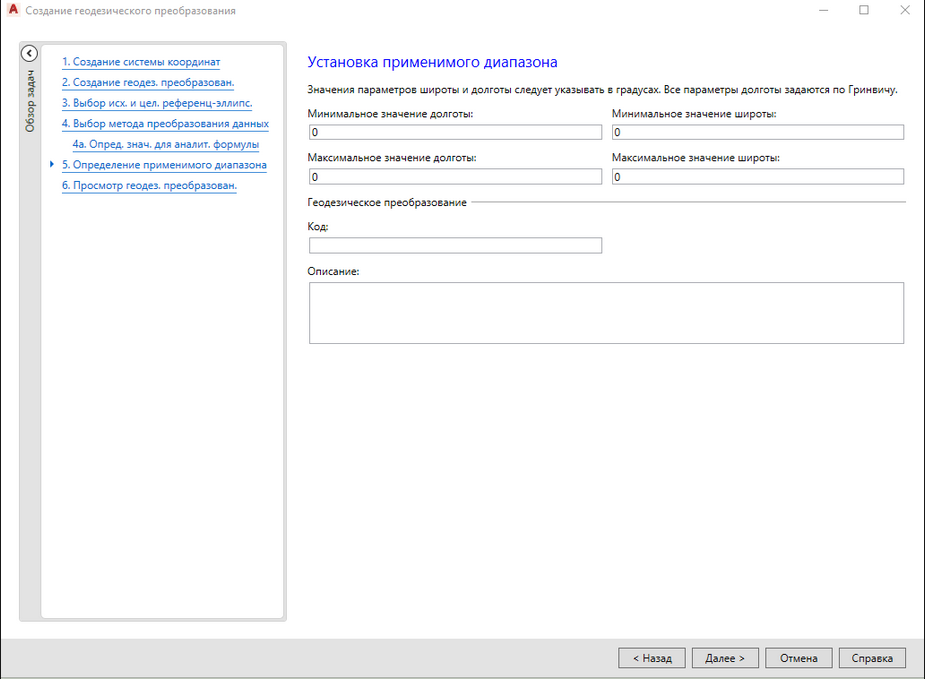
Task: Click the Минимальное значение долготы field
Action: 455,132
